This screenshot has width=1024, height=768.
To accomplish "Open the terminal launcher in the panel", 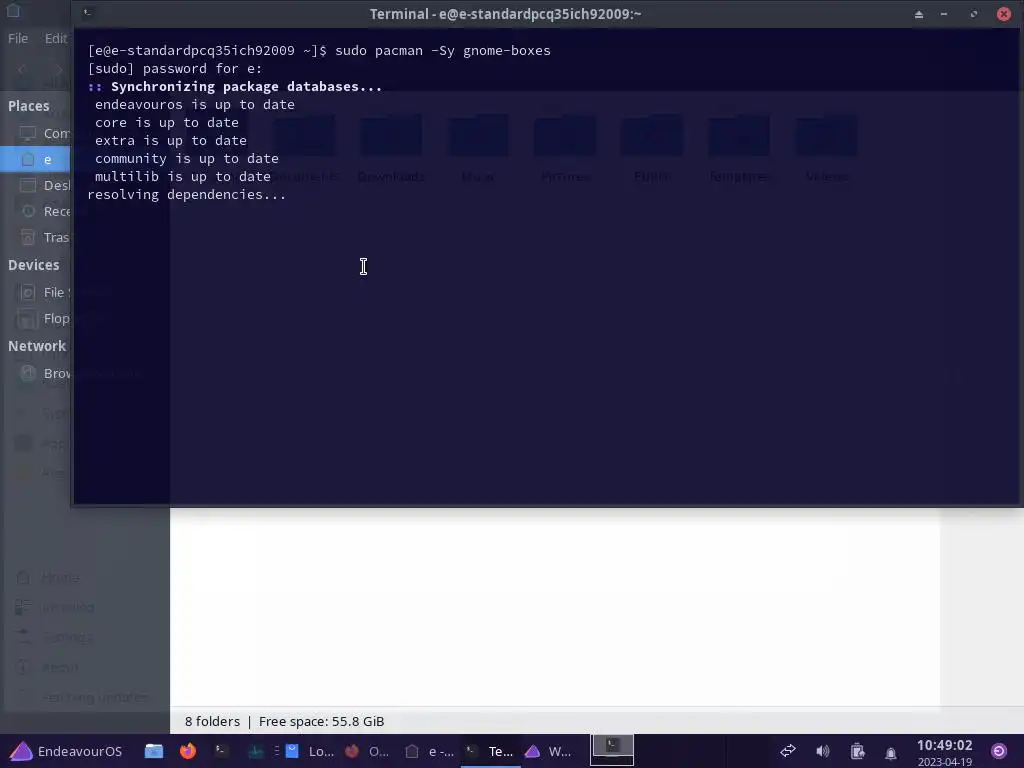I will [222, 751].
